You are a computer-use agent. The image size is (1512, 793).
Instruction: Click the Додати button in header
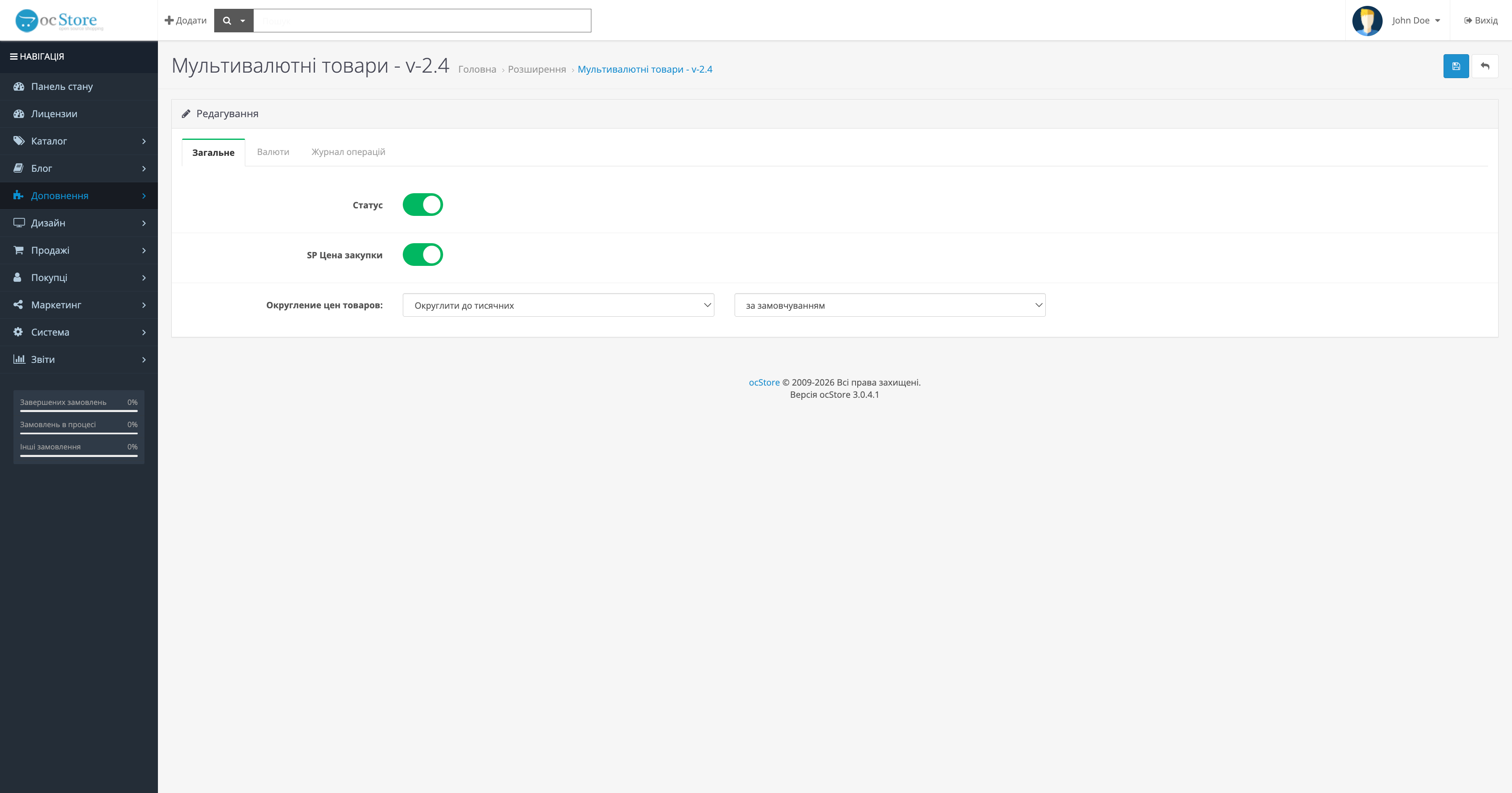(x=186, y=21)
